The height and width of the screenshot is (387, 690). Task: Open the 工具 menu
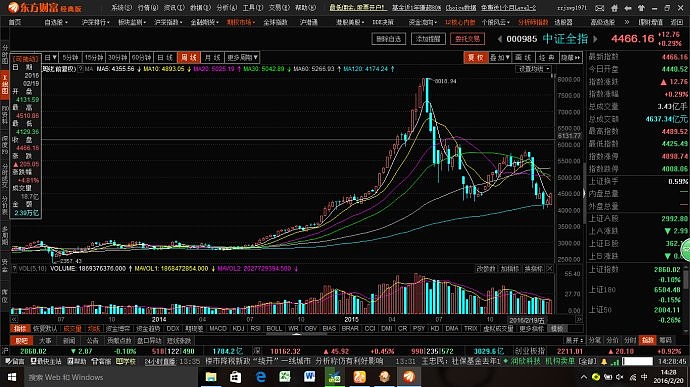tap(253, 7)
